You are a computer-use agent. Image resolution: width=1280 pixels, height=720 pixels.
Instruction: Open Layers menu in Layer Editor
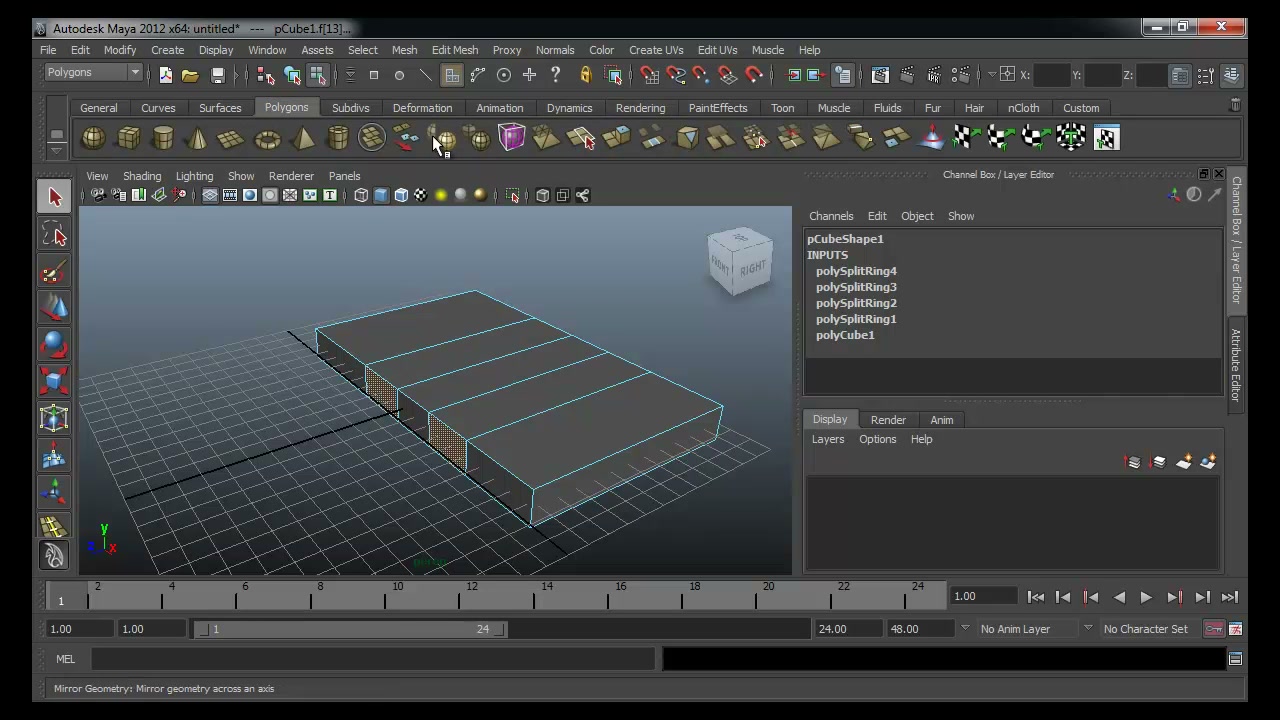point(828,439)
